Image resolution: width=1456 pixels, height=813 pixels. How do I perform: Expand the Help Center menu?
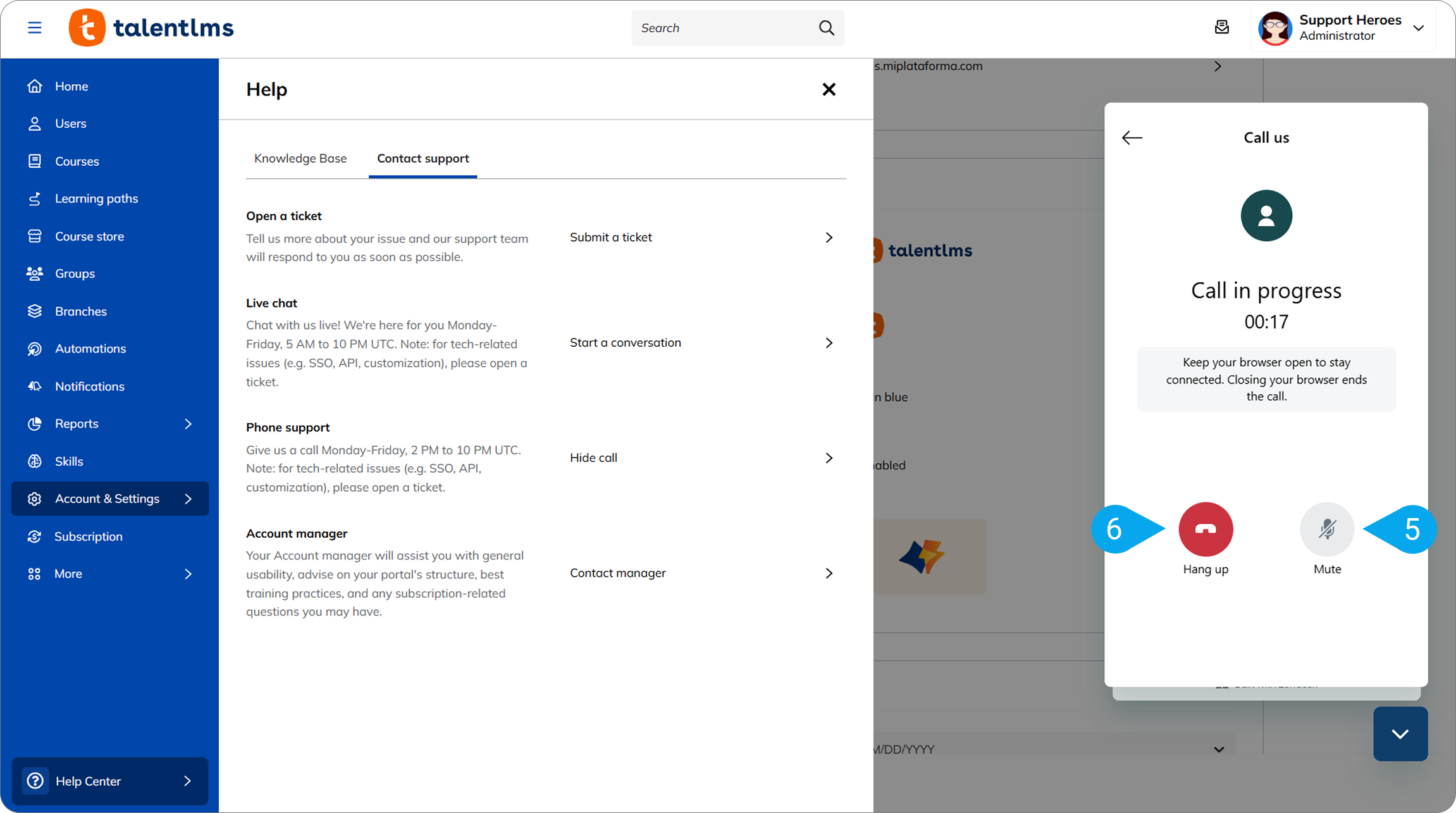tap(110, 781)
